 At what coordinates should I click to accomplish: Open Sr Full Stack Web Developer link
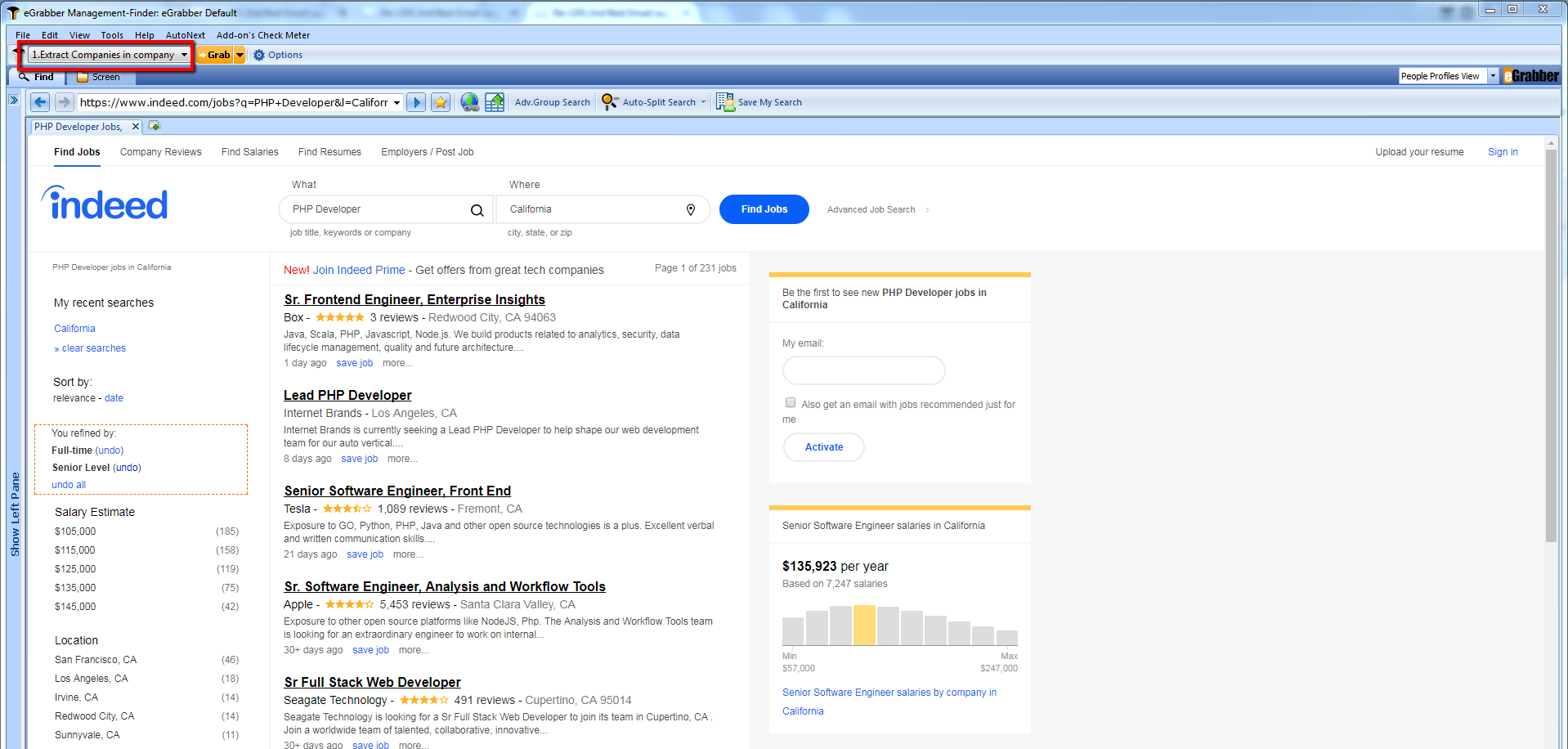(x=373, y=682)
